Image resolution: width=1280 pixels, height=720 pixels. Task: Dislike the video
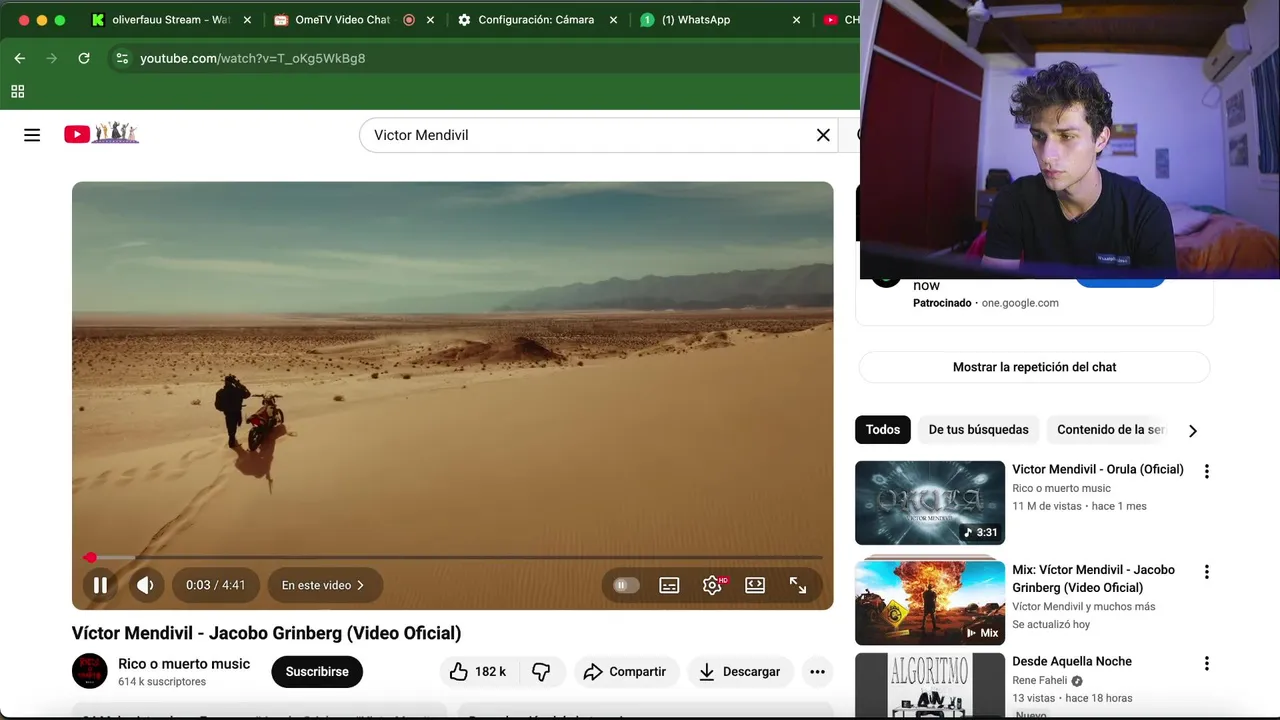tap(542, 672)
